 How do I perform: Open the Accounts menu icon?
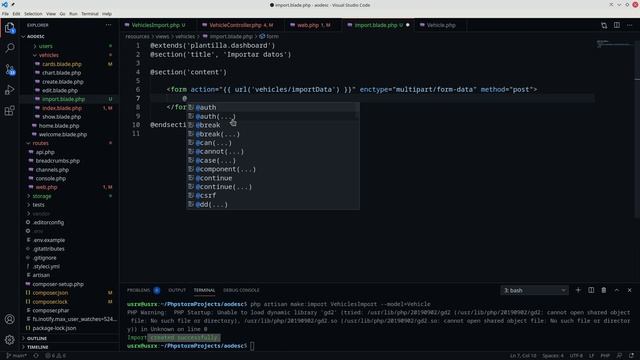[x=9, y=319]
